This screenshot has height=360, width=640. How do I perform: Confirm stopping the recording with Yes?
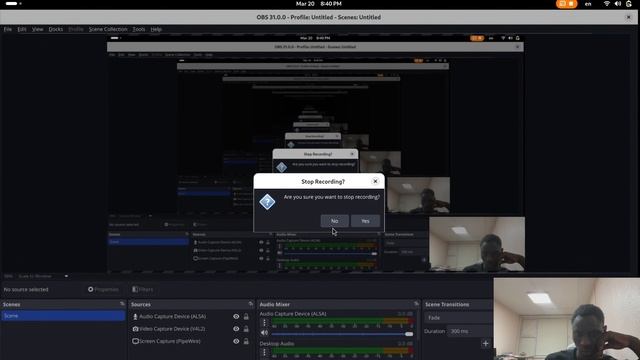pos(365,221)
